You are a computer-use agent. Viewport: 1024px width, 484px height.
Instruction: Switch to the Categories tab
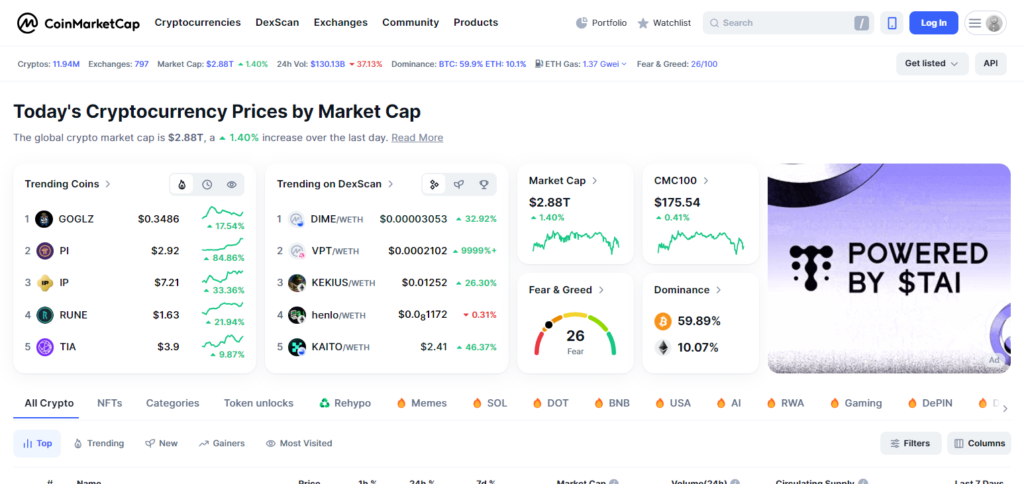172,403
